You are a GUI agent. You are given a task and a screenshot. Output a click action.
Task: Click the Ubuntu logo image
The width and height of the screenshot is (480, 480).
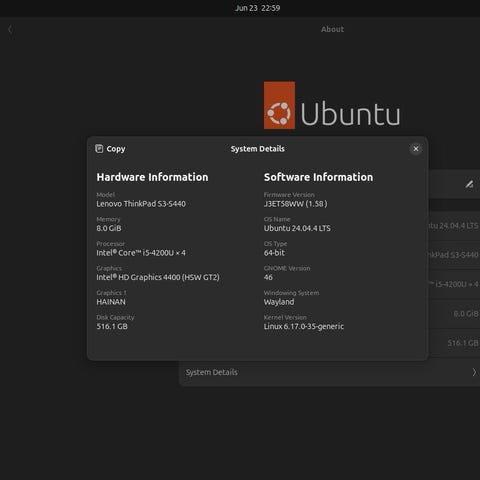pos(332,105)
